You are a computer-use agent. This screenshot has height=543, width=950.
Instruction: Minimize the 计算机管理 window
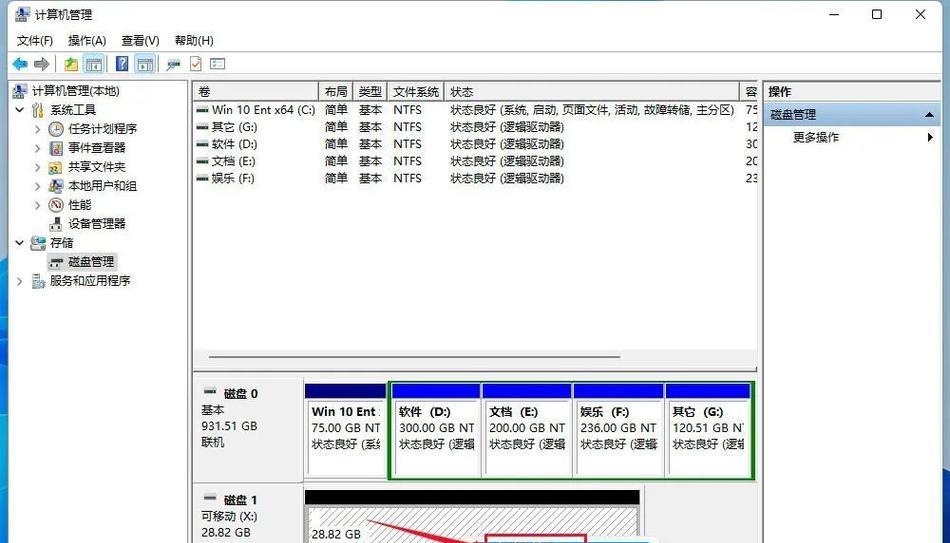click(x=834, y=15)
